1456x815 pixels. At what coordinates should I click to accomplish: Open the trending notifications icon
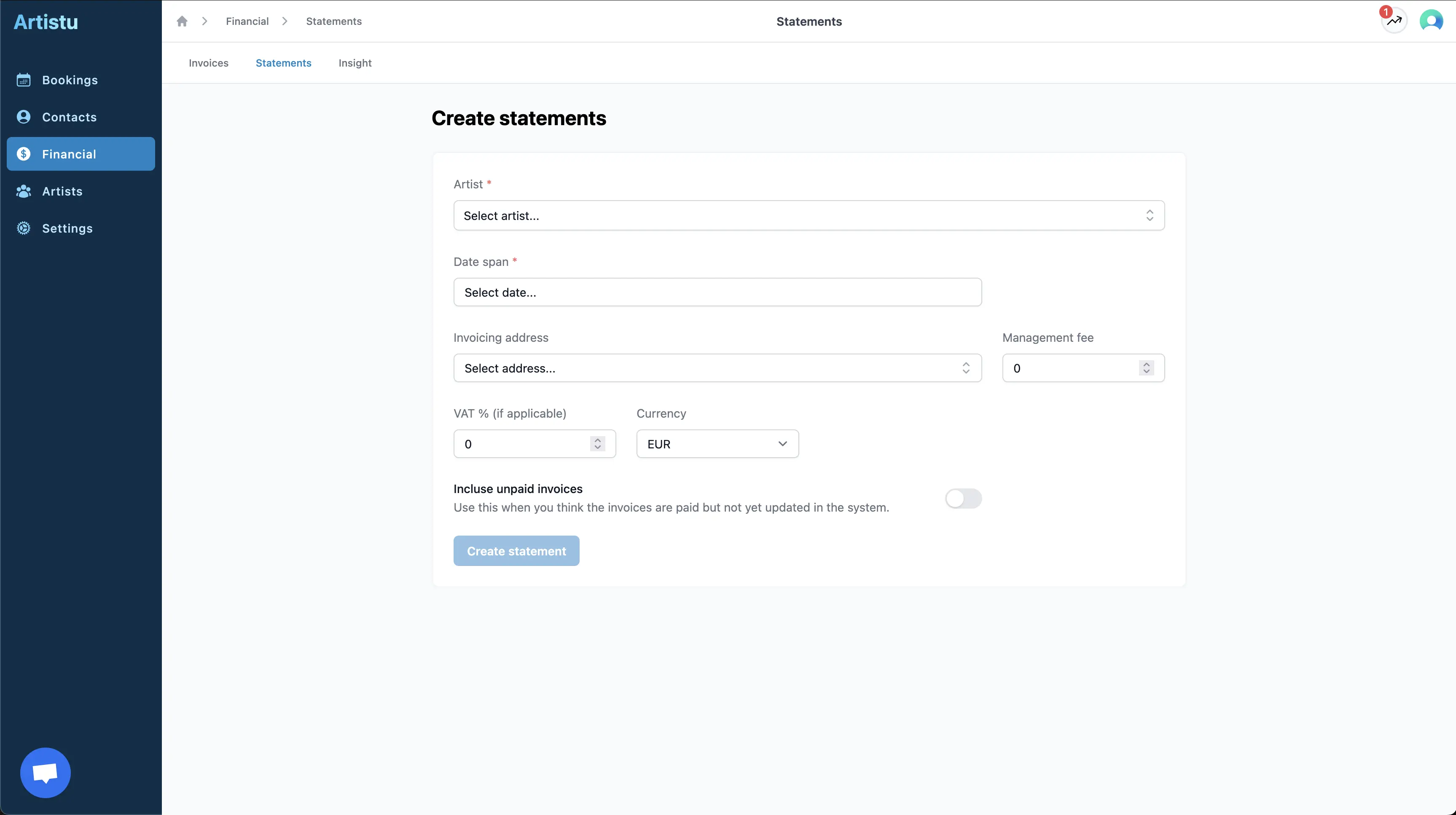click(x=1394, y=21)
